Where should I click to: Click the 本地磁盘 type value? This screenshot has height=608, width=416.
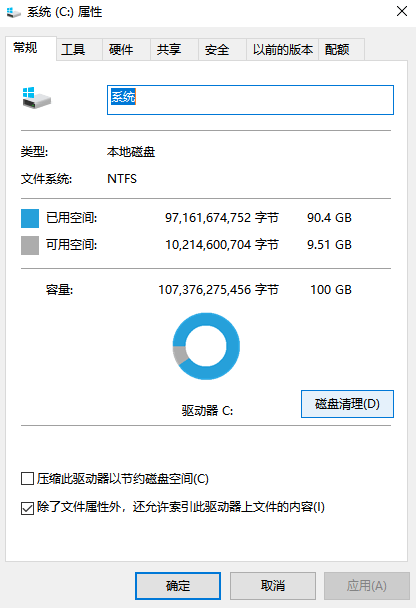[131, 152]
